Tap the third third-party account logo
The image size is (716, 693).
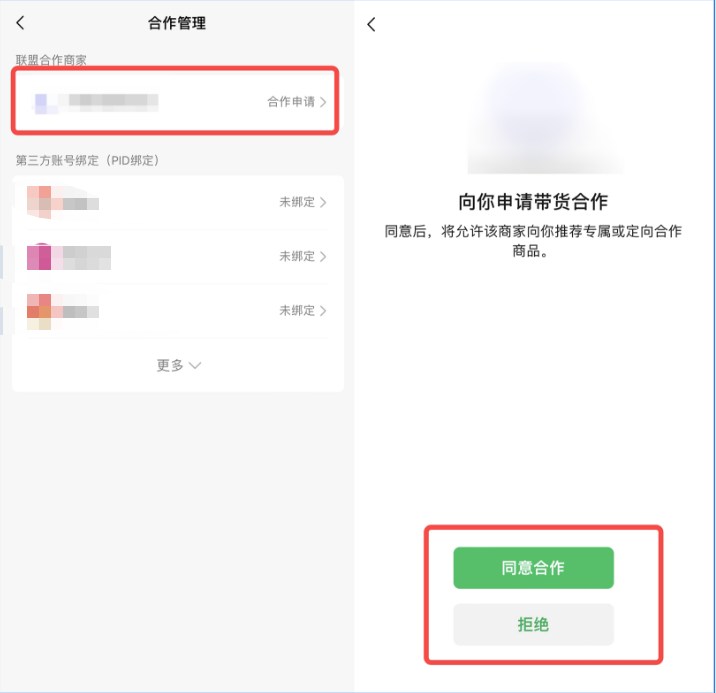39,311
